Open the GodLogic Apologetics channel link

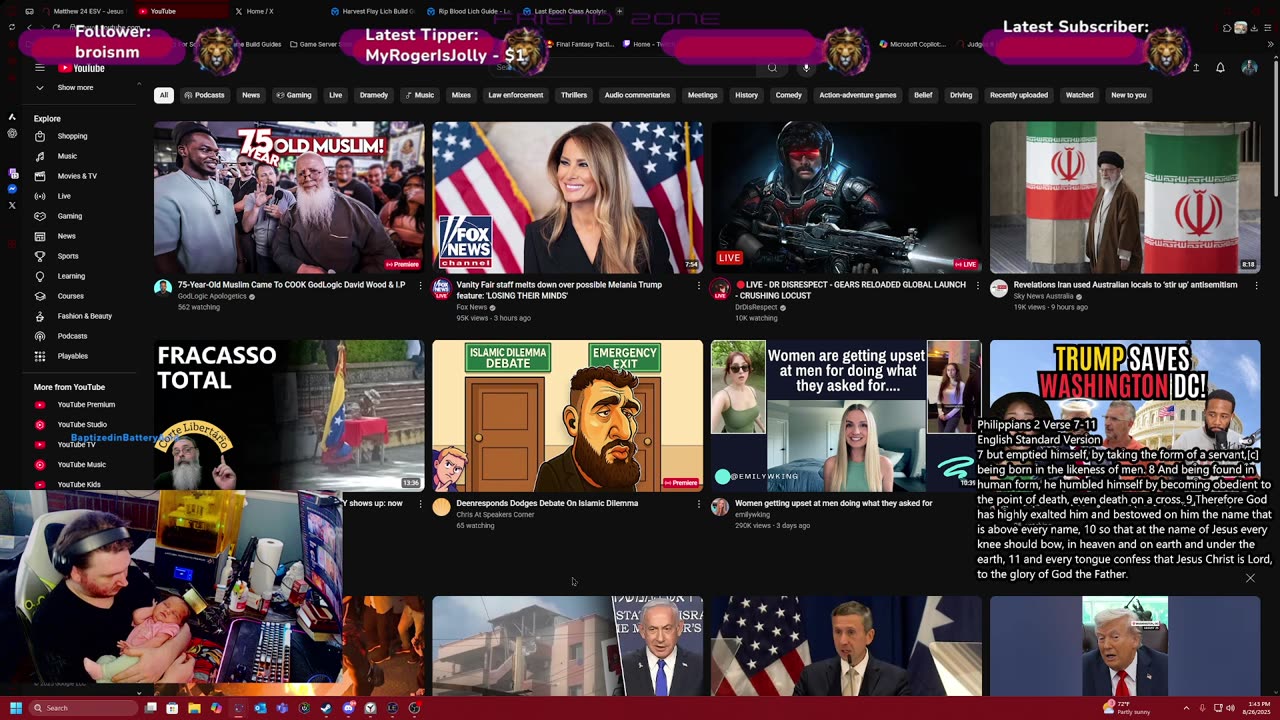tap(212, 296)
